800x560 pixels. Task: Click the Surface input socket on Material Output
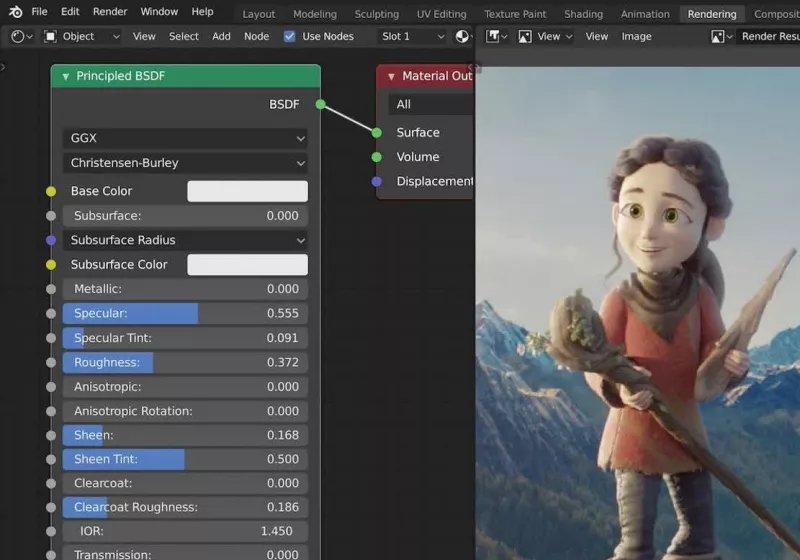click(377, 132)
